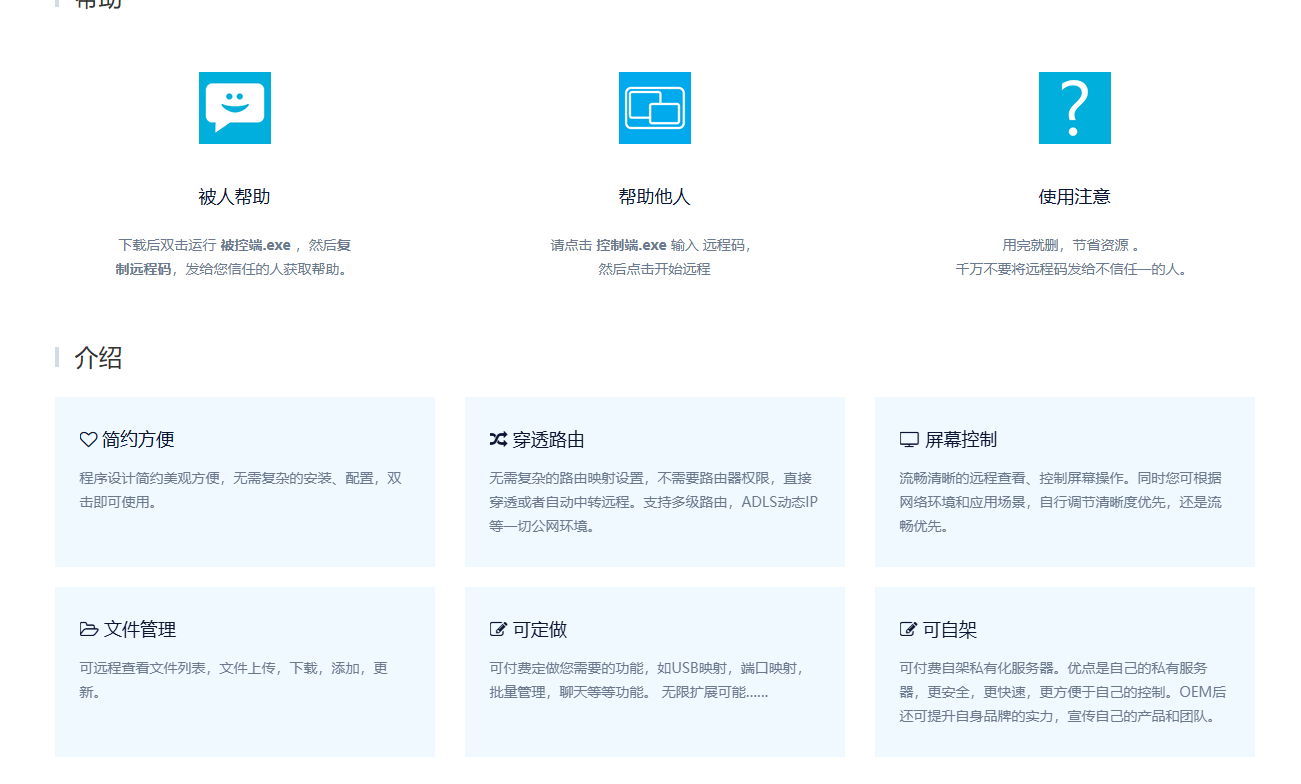This screenshot has width=1301, height=784.
Task: Click the 文件管理 card title
Action: tap(140, 629)
